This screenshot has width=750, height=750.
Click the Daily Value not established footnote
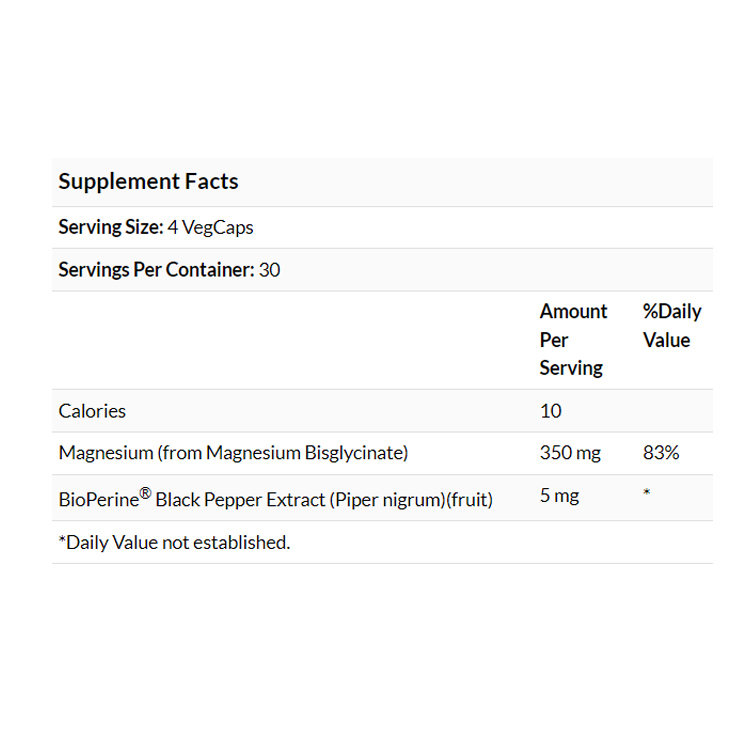coord(174,543)
